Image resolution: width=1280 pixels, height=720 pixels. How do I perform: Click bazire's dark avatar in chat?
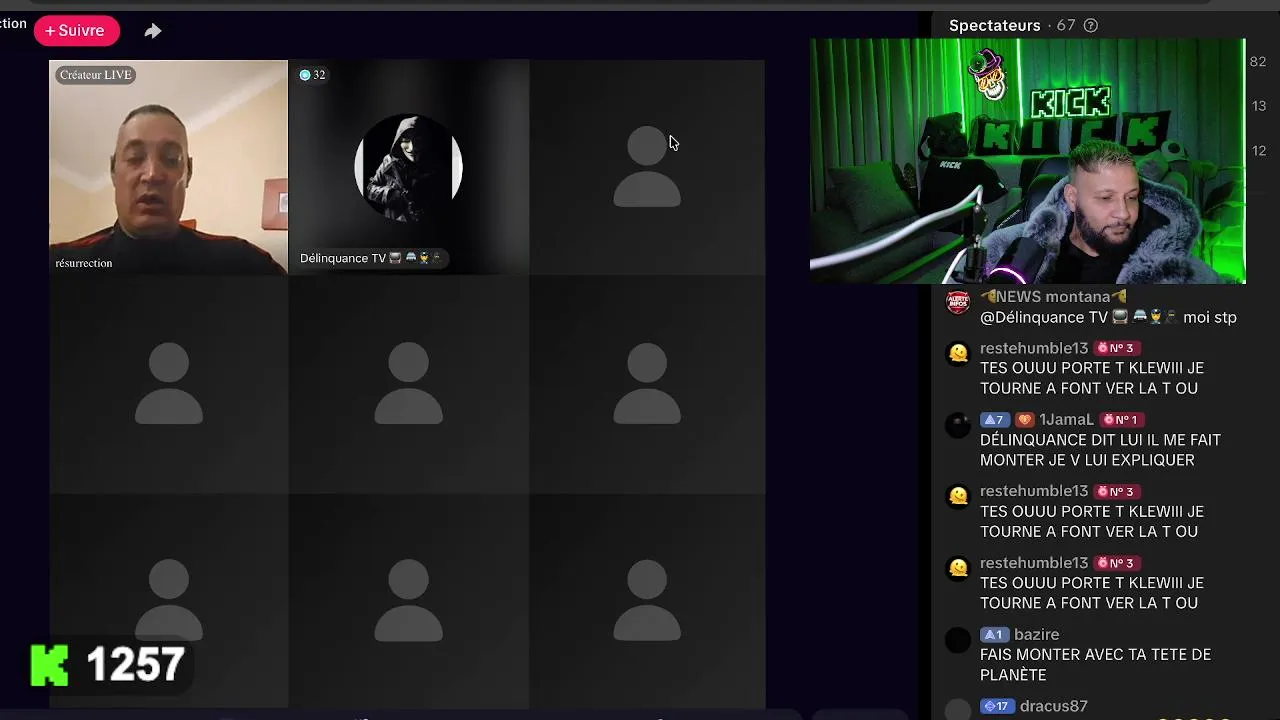pyautogui.click(x=958, y=639)
